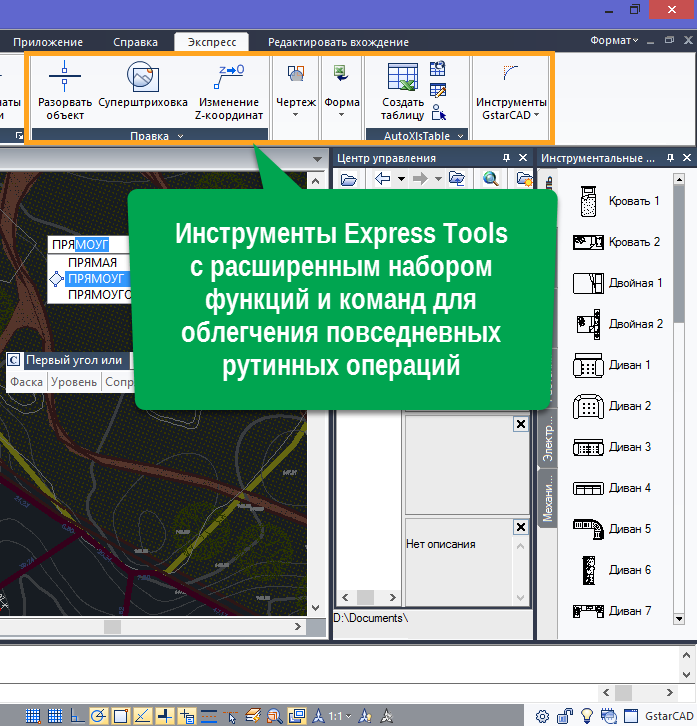Click the up-one-level folder icon in Центр управления
Image resolution: width=699 pixels, height=726 pixels.
click(456, 179)
